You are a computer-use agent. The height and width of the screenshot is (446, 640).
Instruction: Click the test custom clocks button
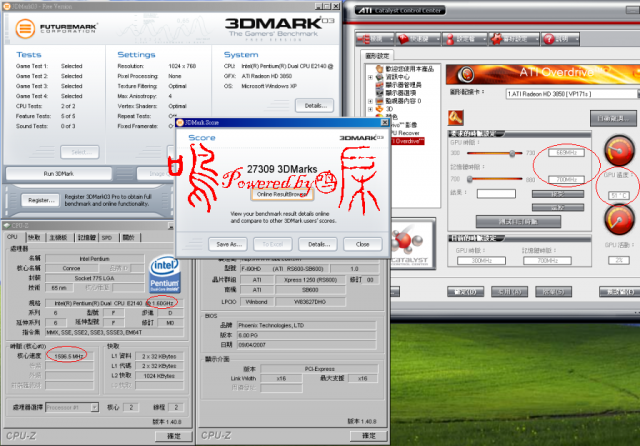(x=518, y=222)
